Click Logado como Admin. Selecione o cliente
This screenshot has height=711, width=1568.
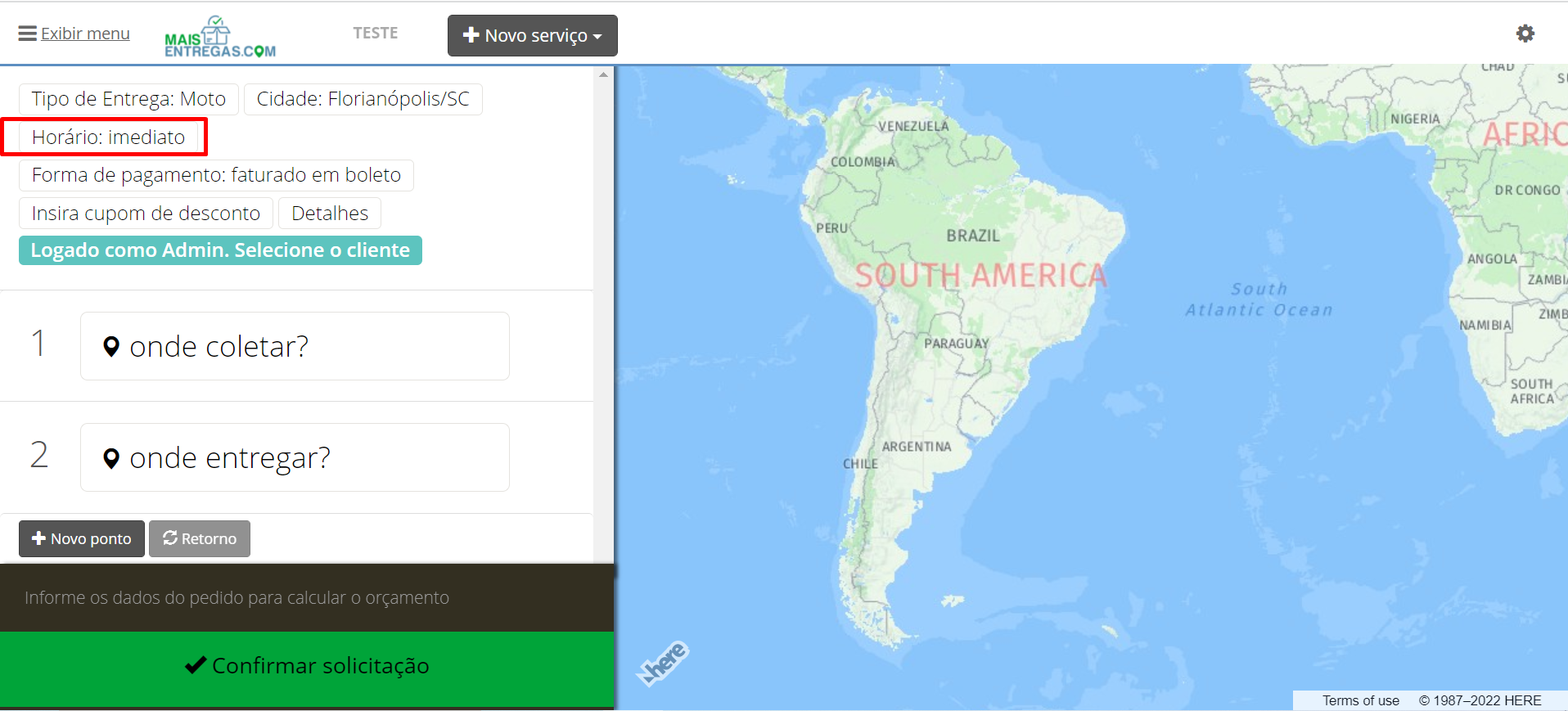[220, 250]
